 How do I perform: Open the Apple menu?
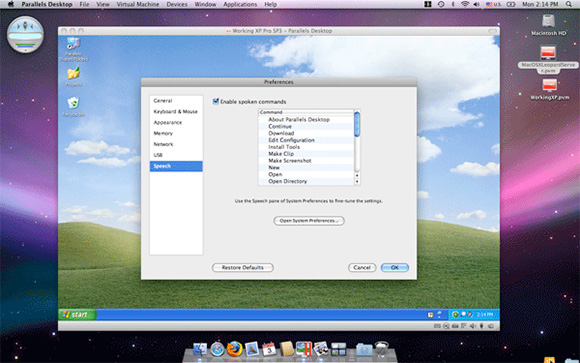point(11,4)
